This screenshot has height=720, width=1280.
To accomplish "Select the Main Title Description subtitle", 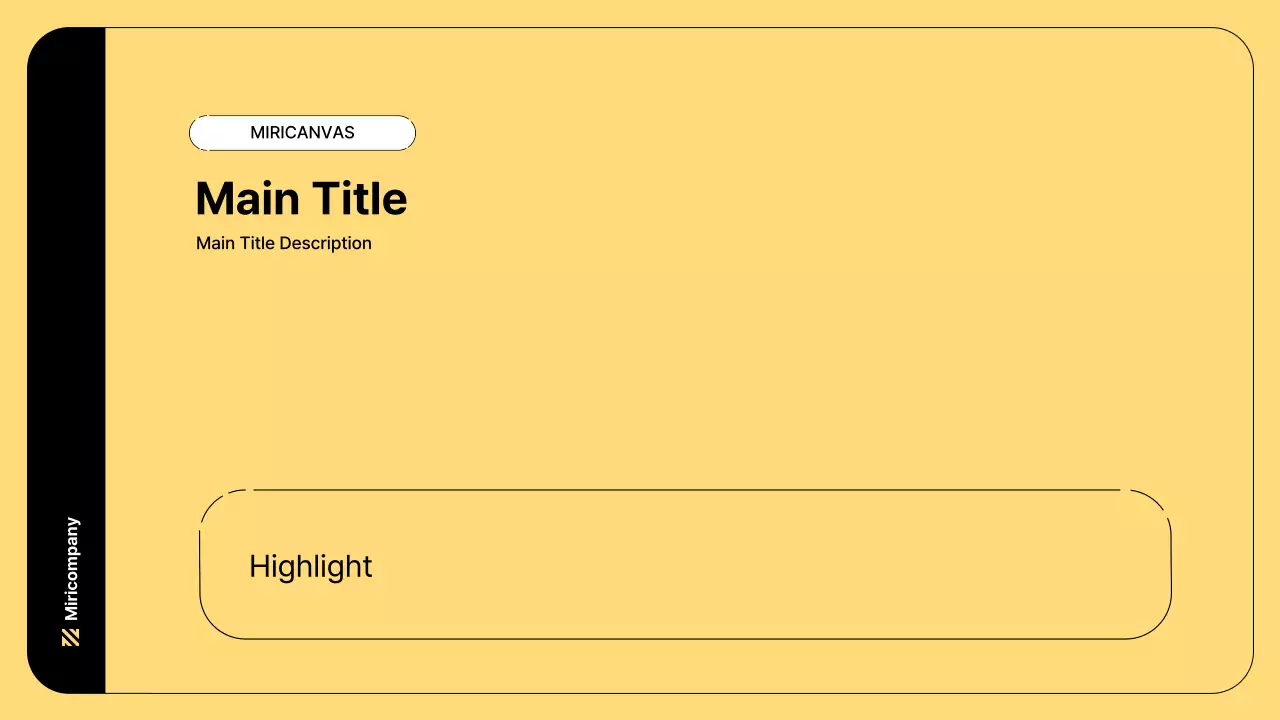I will coord(284,243).
